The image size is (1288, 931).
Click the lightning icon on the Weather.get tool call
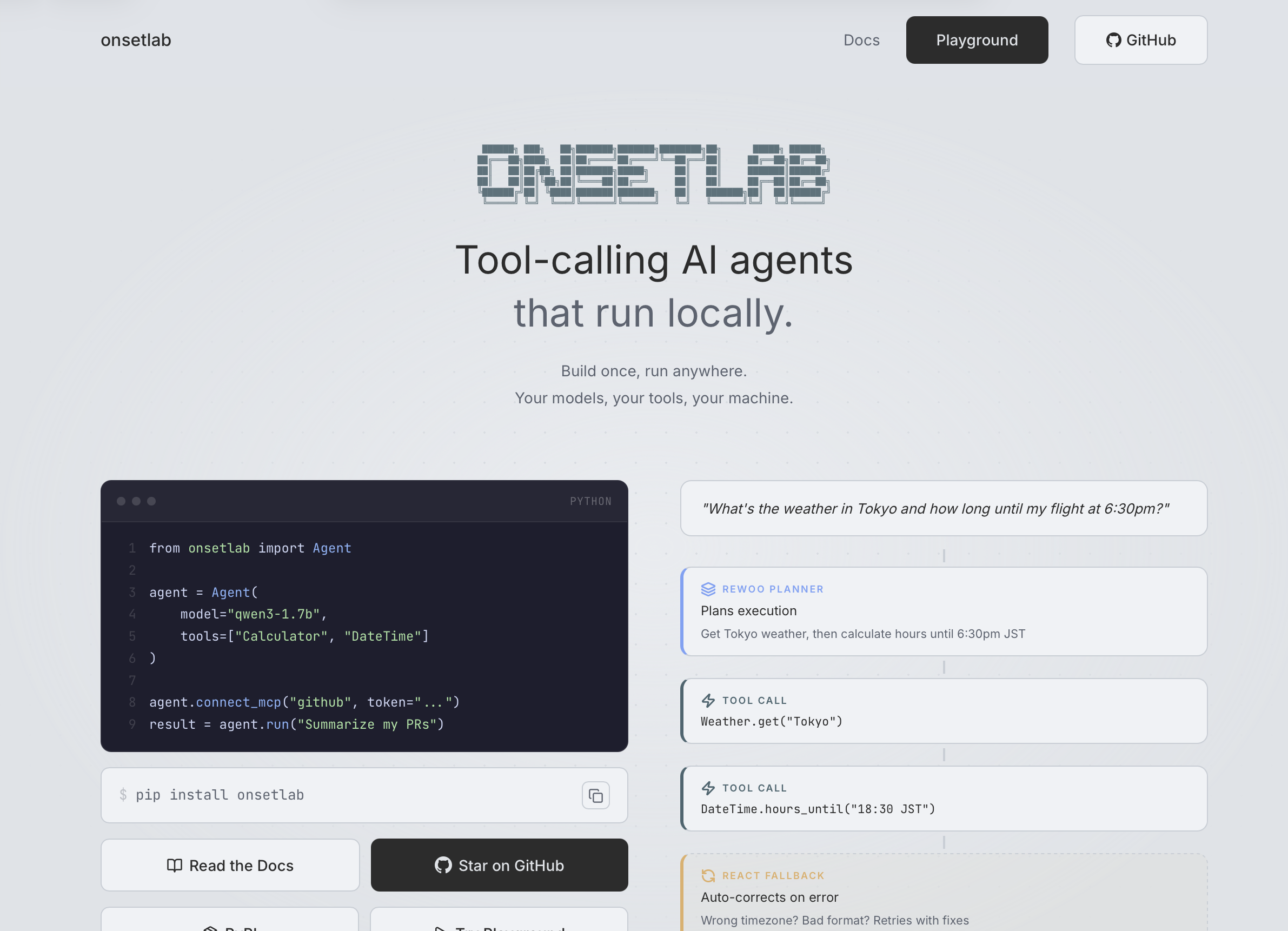pyautogui.click(x=708, y=701)
